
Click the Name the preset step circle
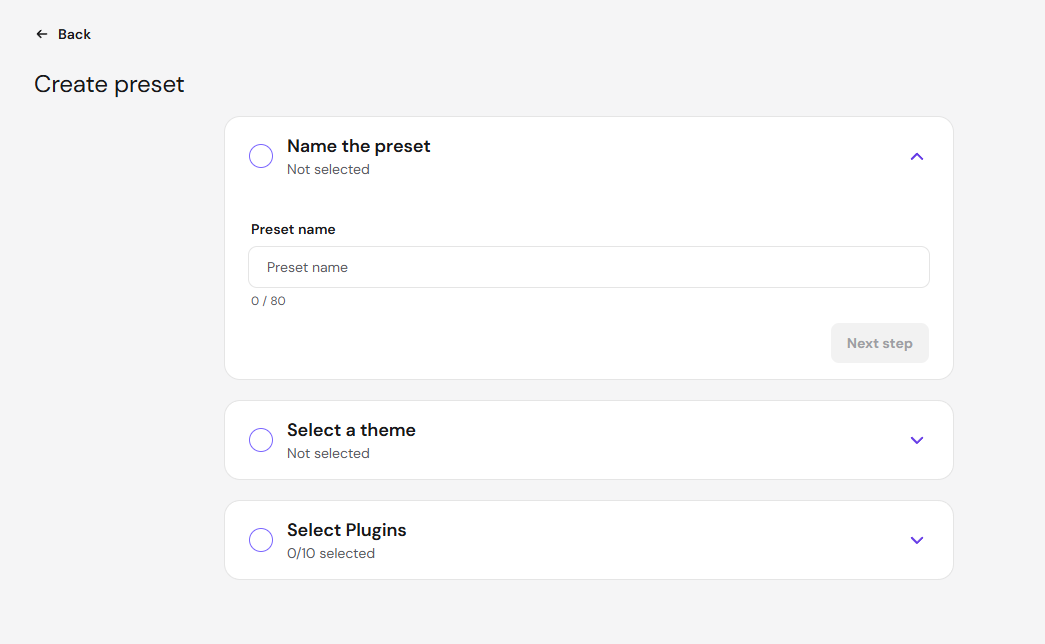coord(261,156)
